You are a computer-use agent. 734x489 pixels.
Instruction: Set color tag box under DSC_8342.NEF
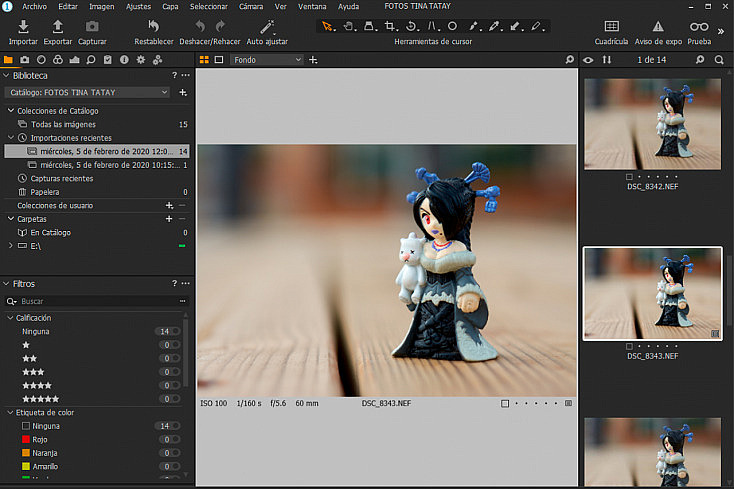point(629,177)
